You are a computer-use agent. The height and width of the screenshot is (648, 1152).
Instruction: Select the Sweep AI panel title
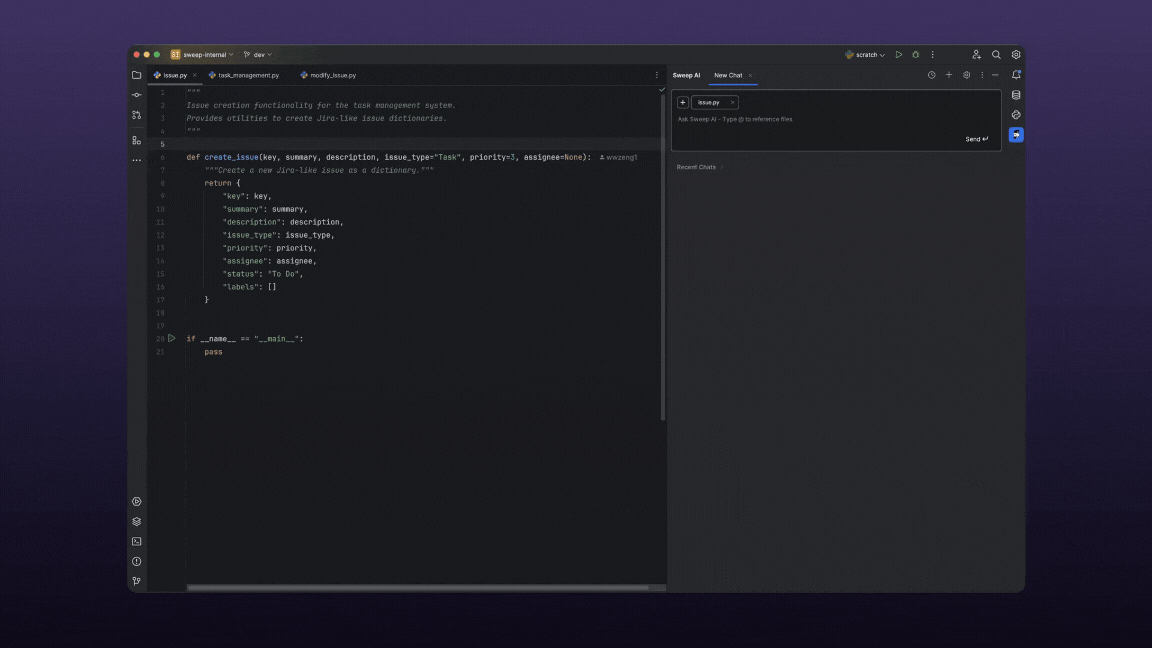(686, 75)
